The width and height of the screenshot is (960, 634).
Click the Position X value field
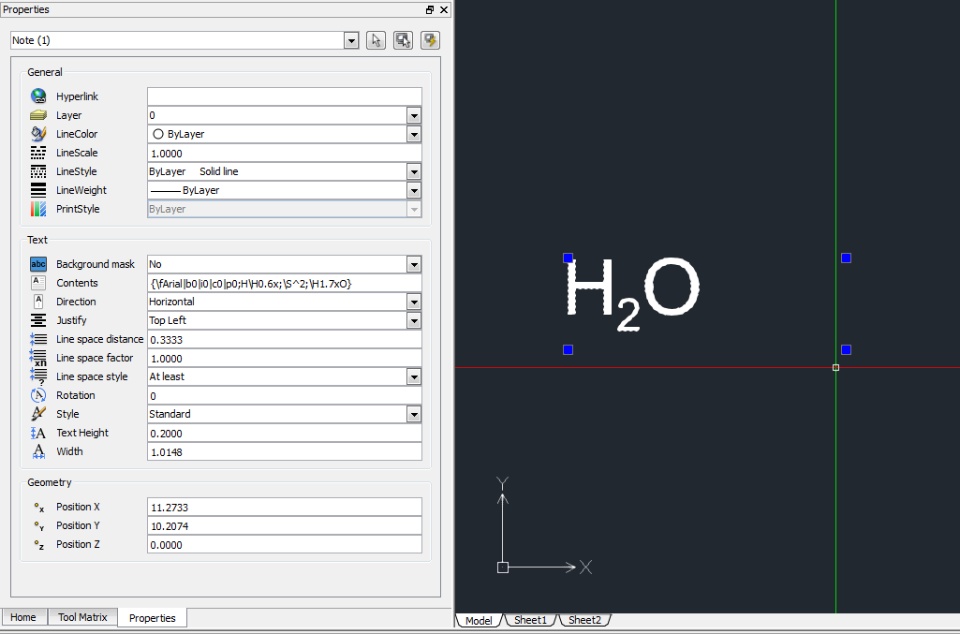285,507
